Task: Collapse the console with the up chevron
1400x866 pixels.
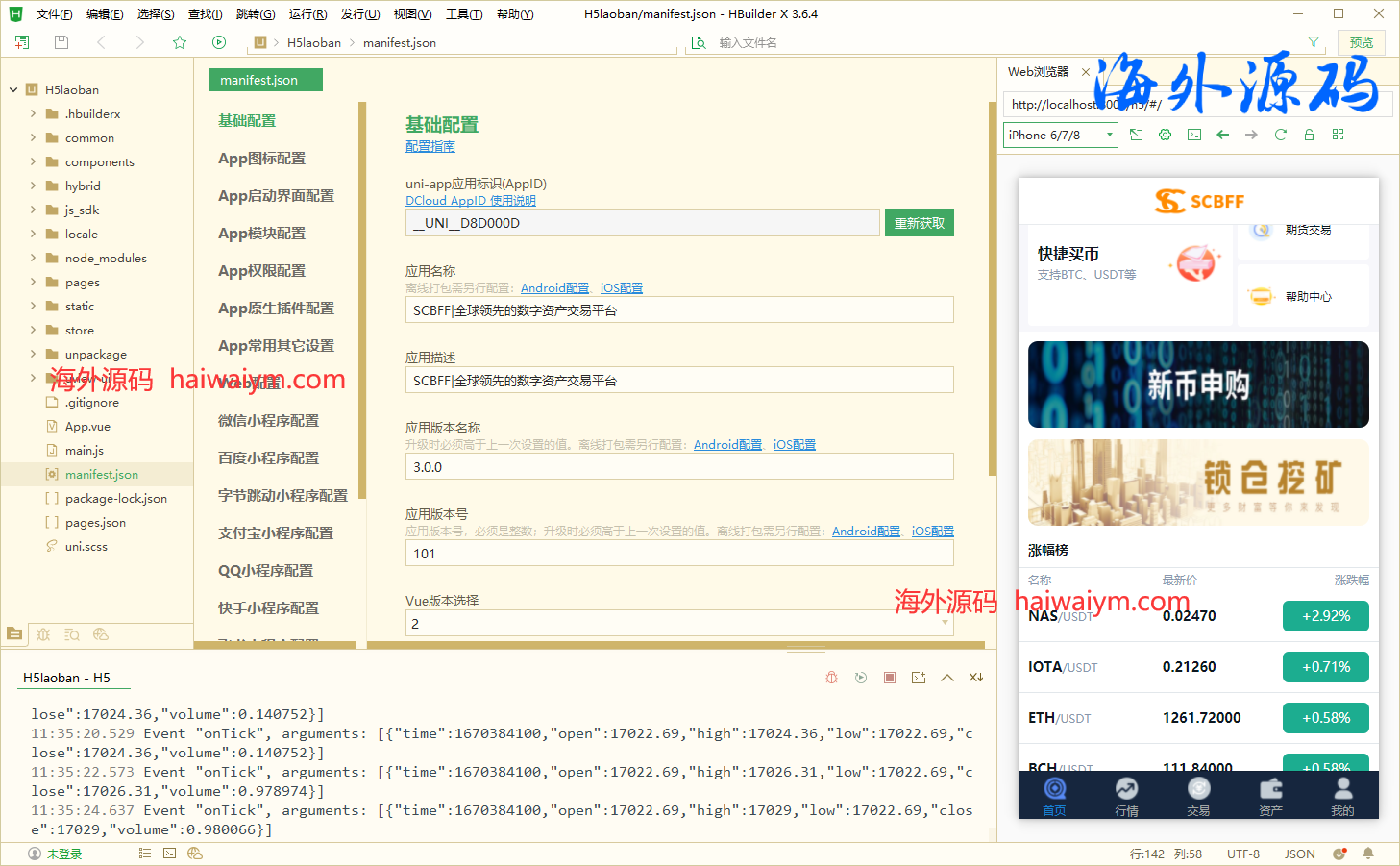Action: [946, 677]
